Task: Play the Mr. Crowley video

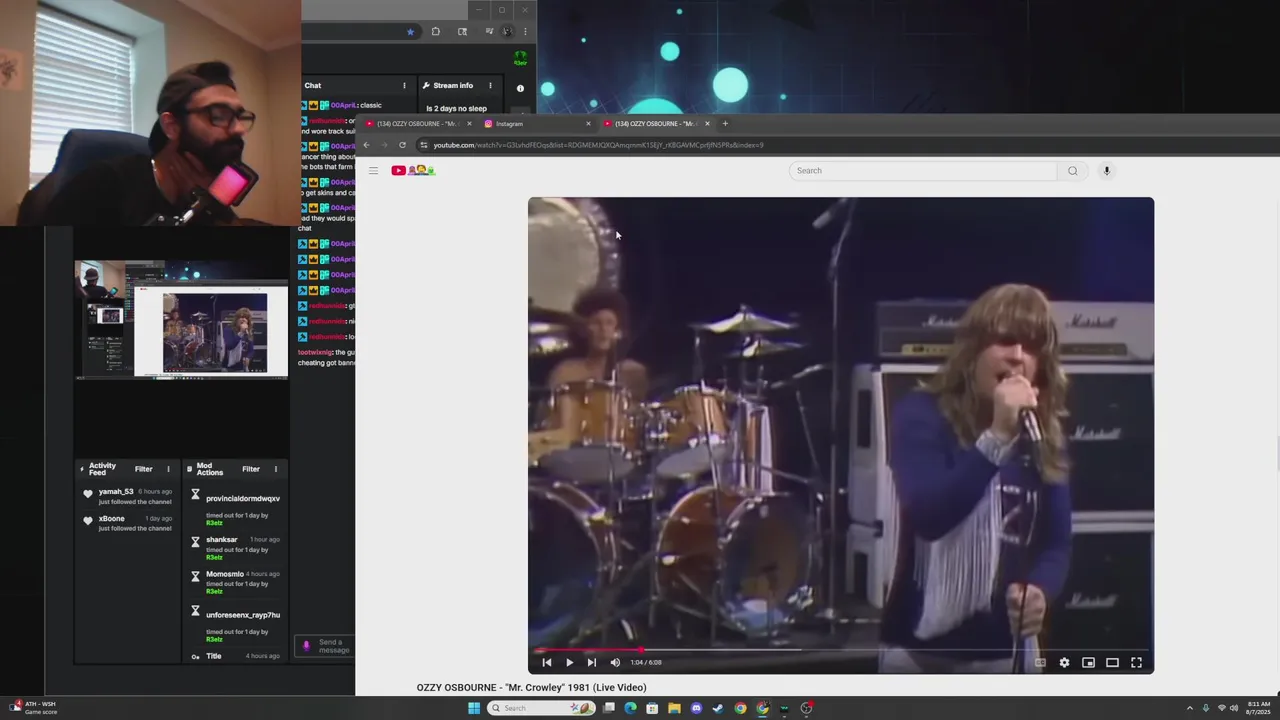Action: click(569, 662)
